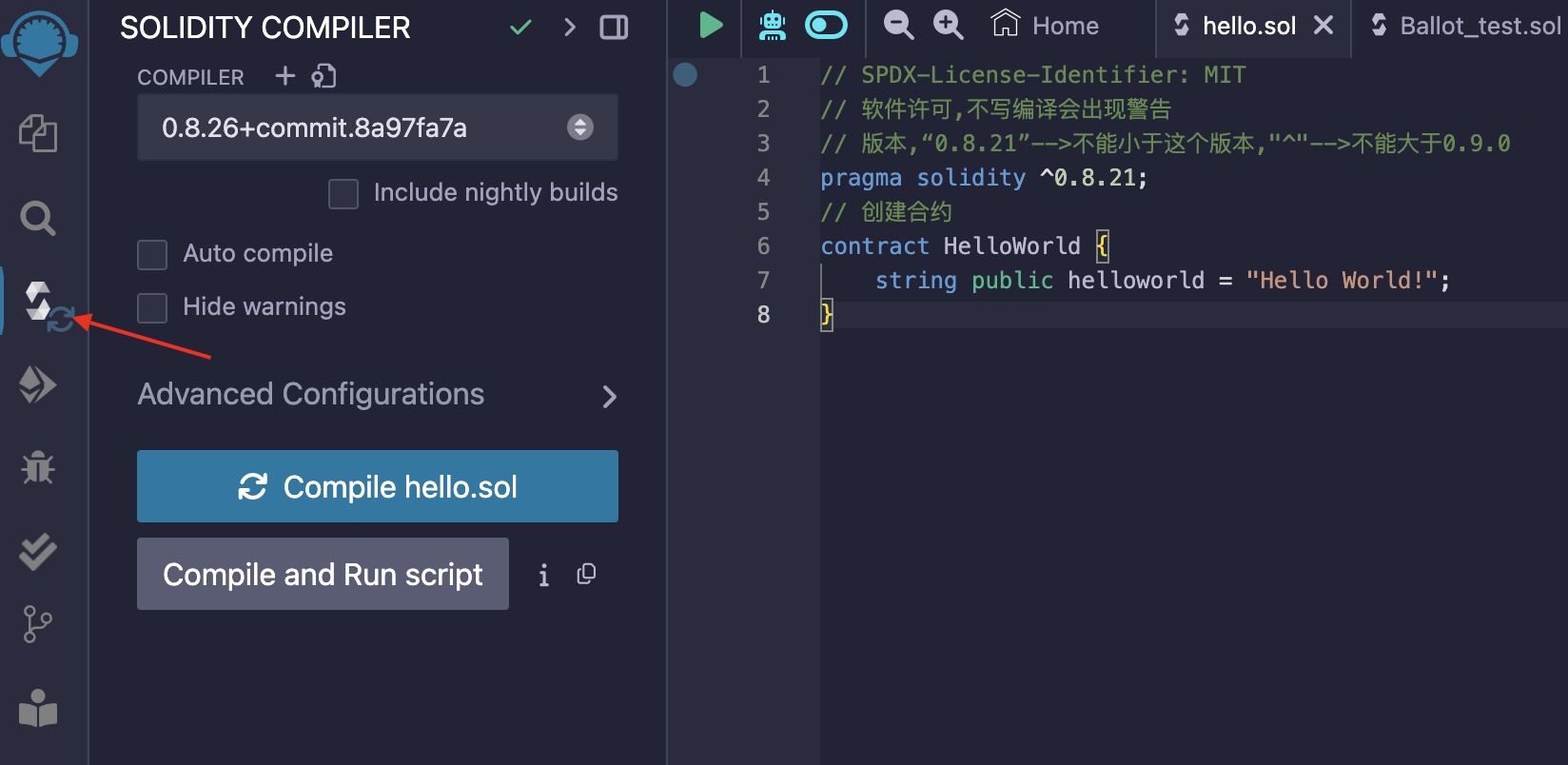Click the closing brace on line 8

click(827, 314)
